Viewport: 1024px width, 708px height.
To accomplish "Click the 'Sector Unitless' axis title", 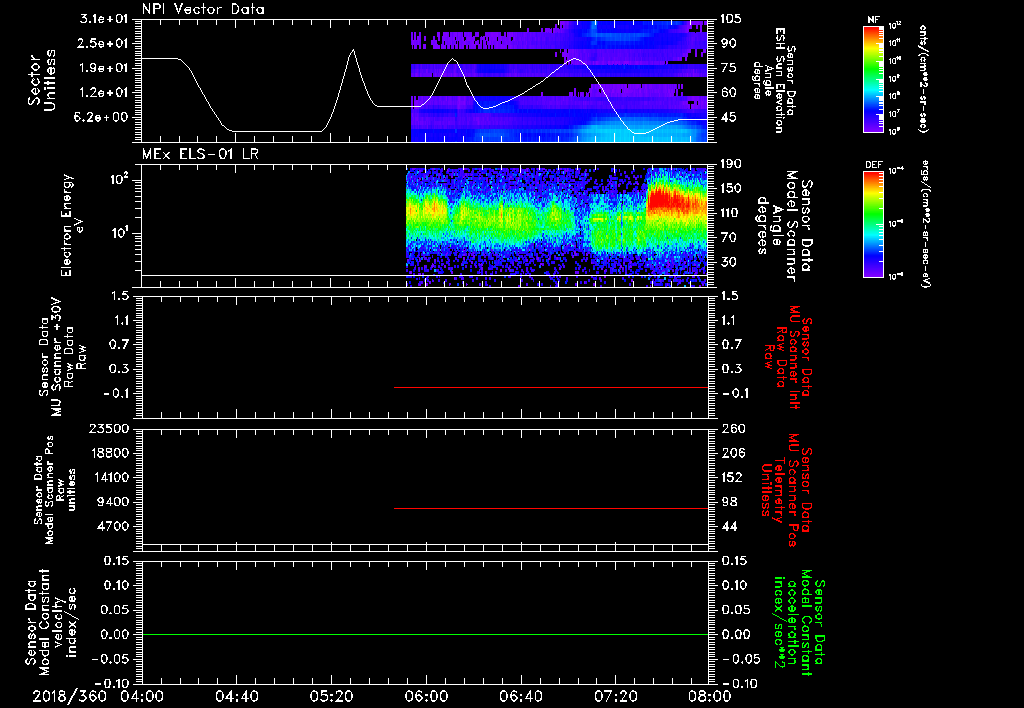I will pos(42,80).
